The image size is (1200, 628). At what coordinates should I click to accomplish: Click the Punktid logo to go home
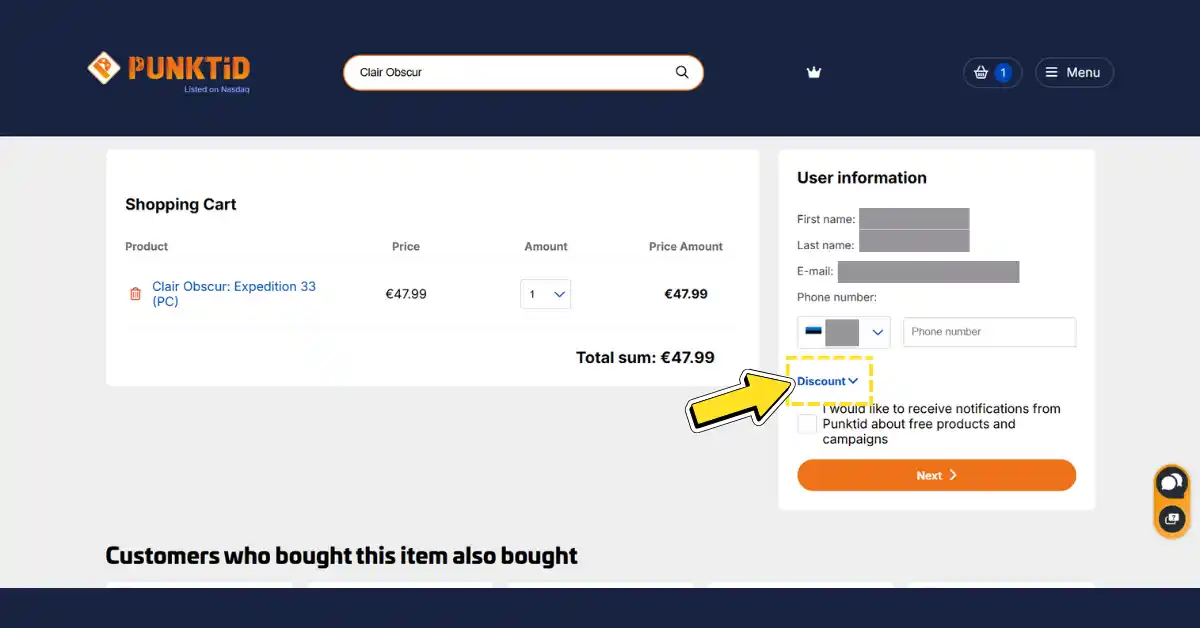[x=168, y=68]
